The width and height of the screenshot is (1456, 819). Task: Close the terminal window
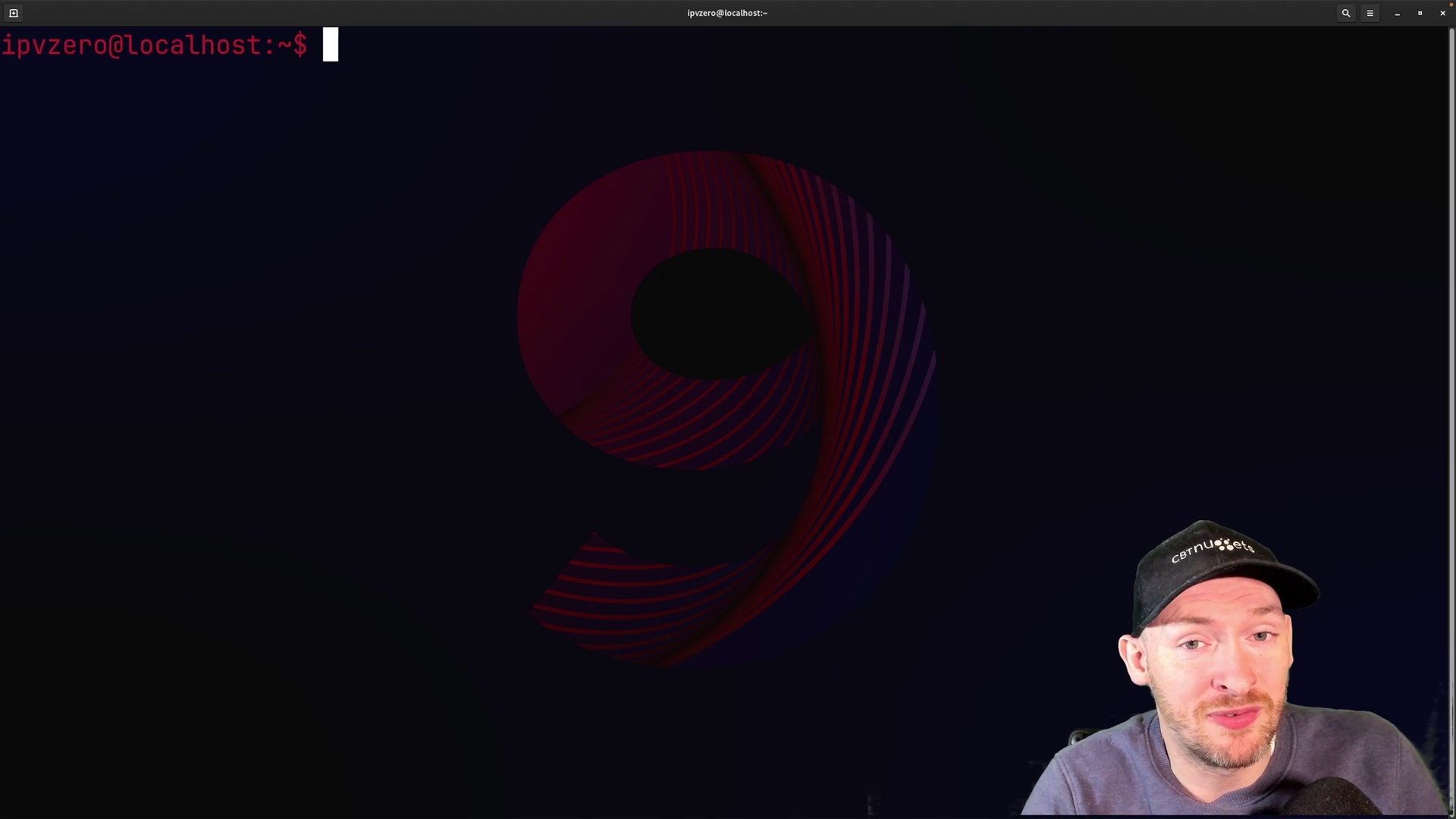[x=1442, y=13]
